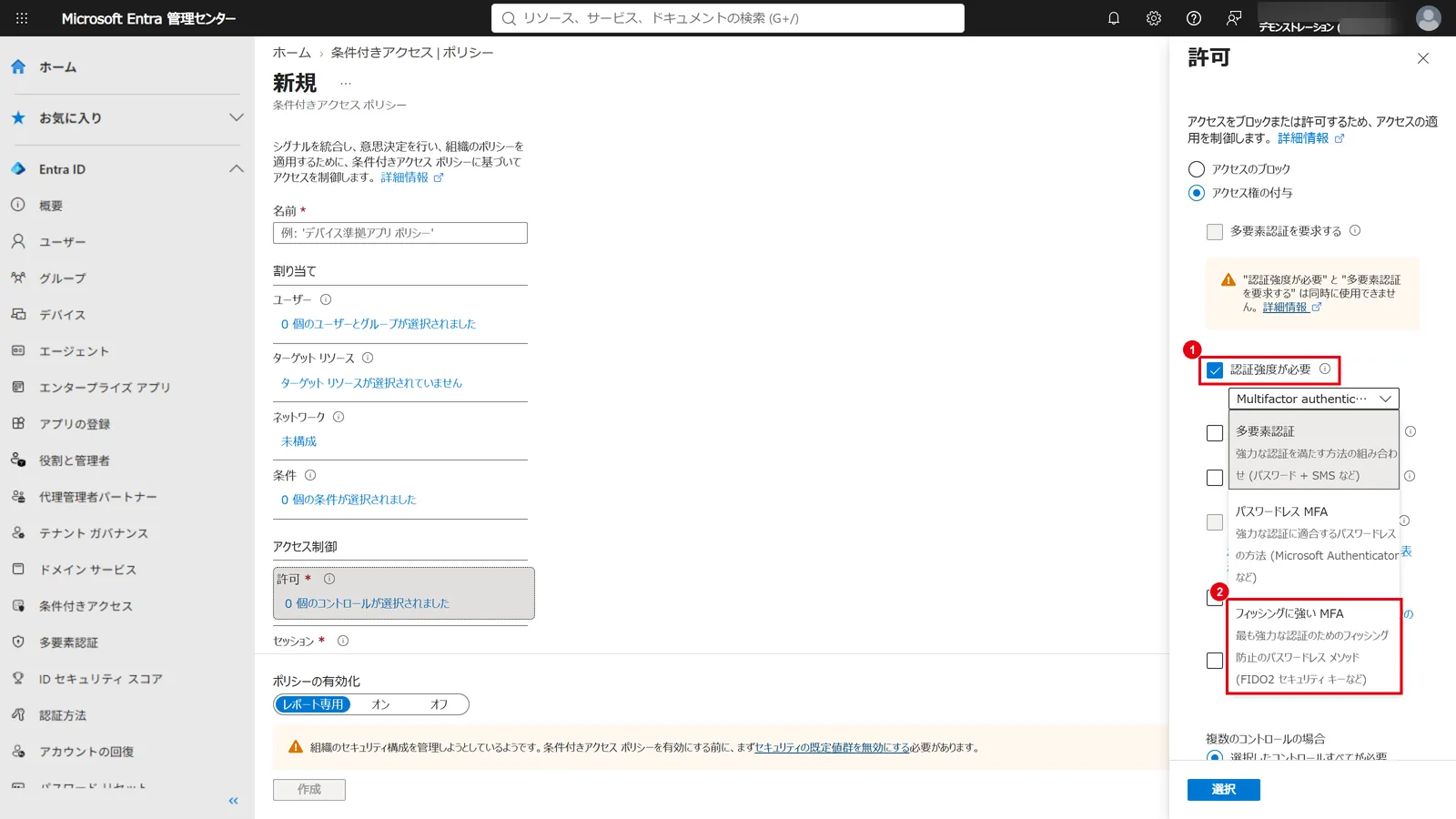Open ID セキュリティ スコア in sidebar

[x=100, y=679]
